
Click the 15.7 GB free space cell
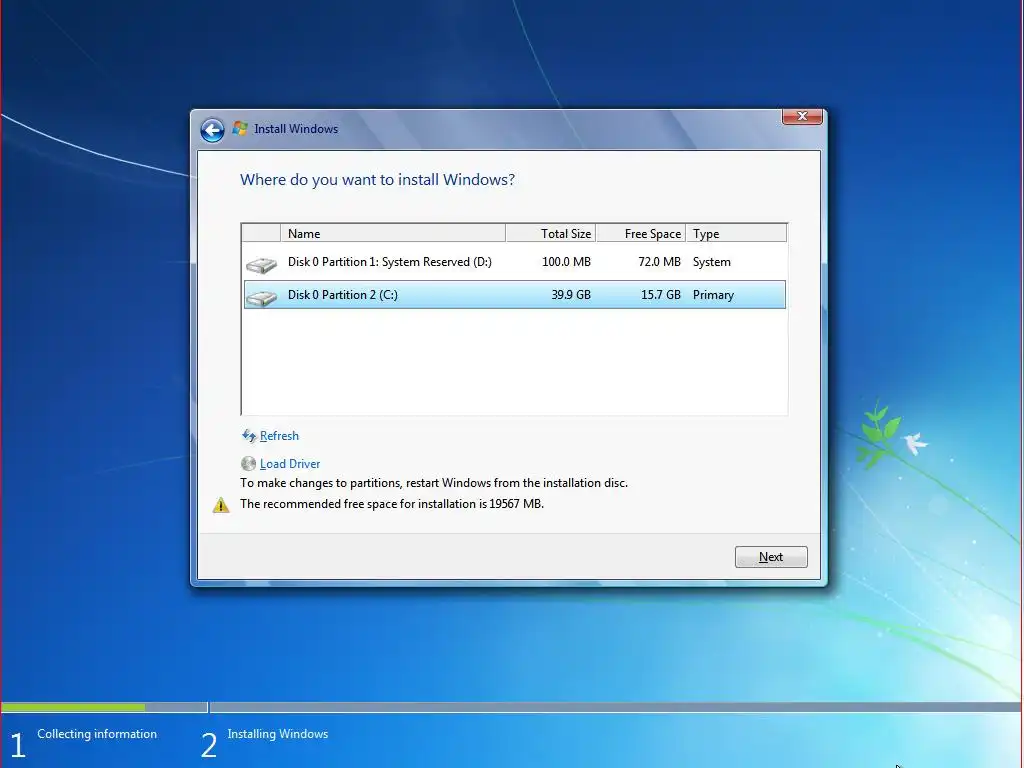point(660,295)
